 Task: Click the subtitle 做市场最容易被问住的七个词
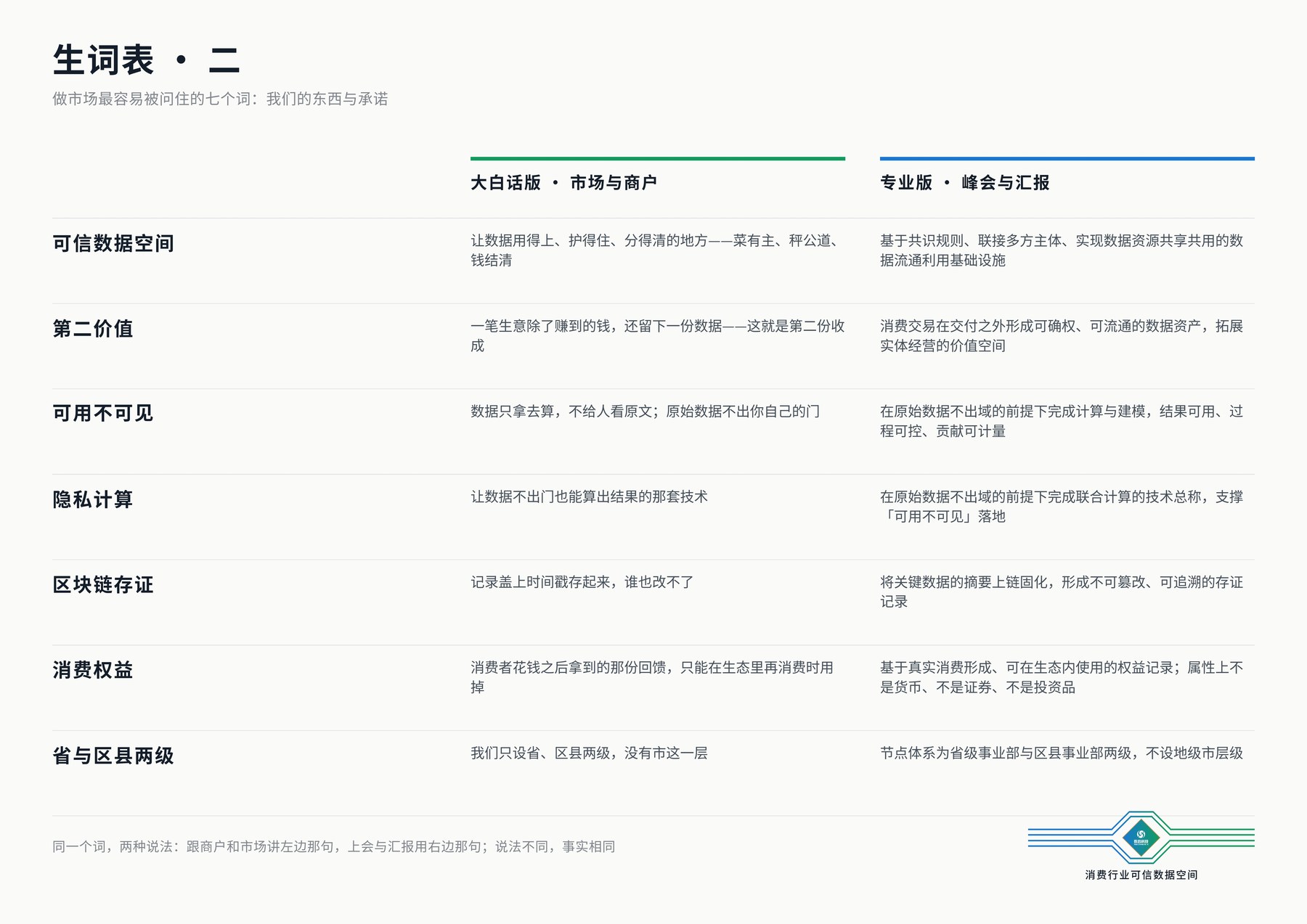220,99
